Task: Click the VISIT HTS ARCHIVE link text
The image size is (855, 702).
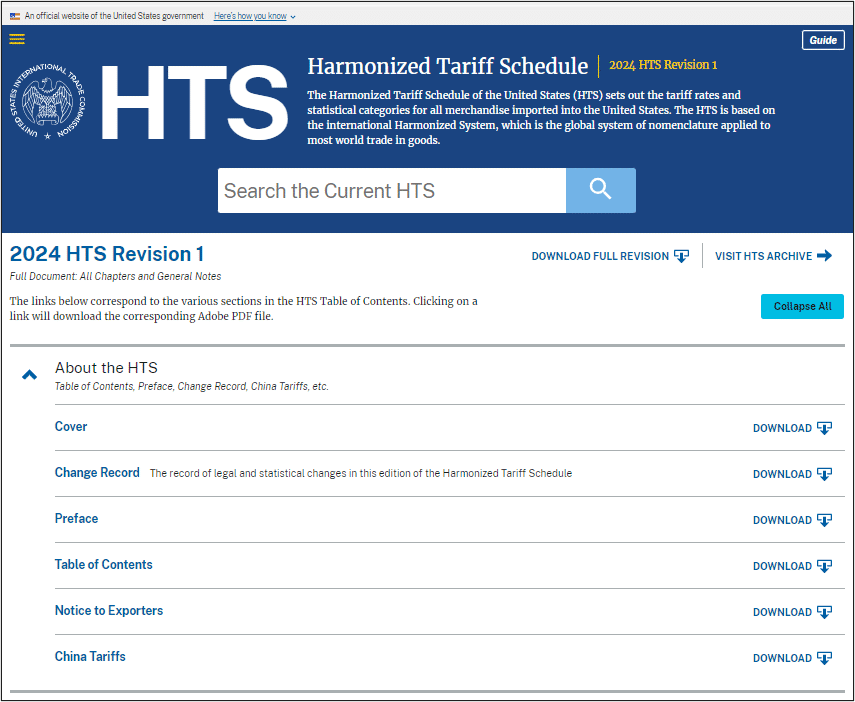Action: pos(763,256)
